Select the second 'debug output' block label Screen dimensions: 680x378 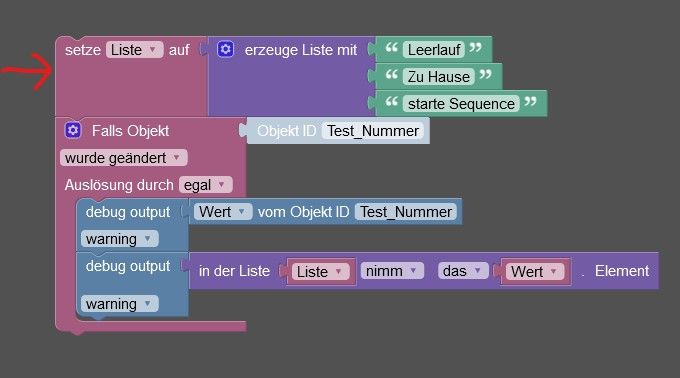128,266
